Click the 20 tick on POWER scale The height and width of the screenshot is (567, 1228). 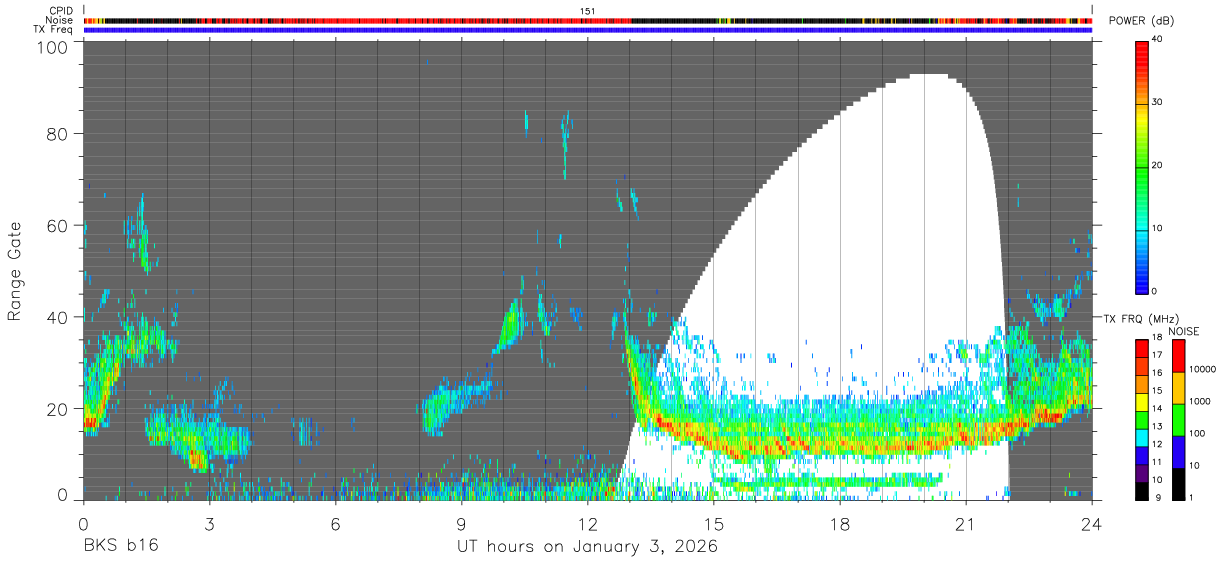1158,166
